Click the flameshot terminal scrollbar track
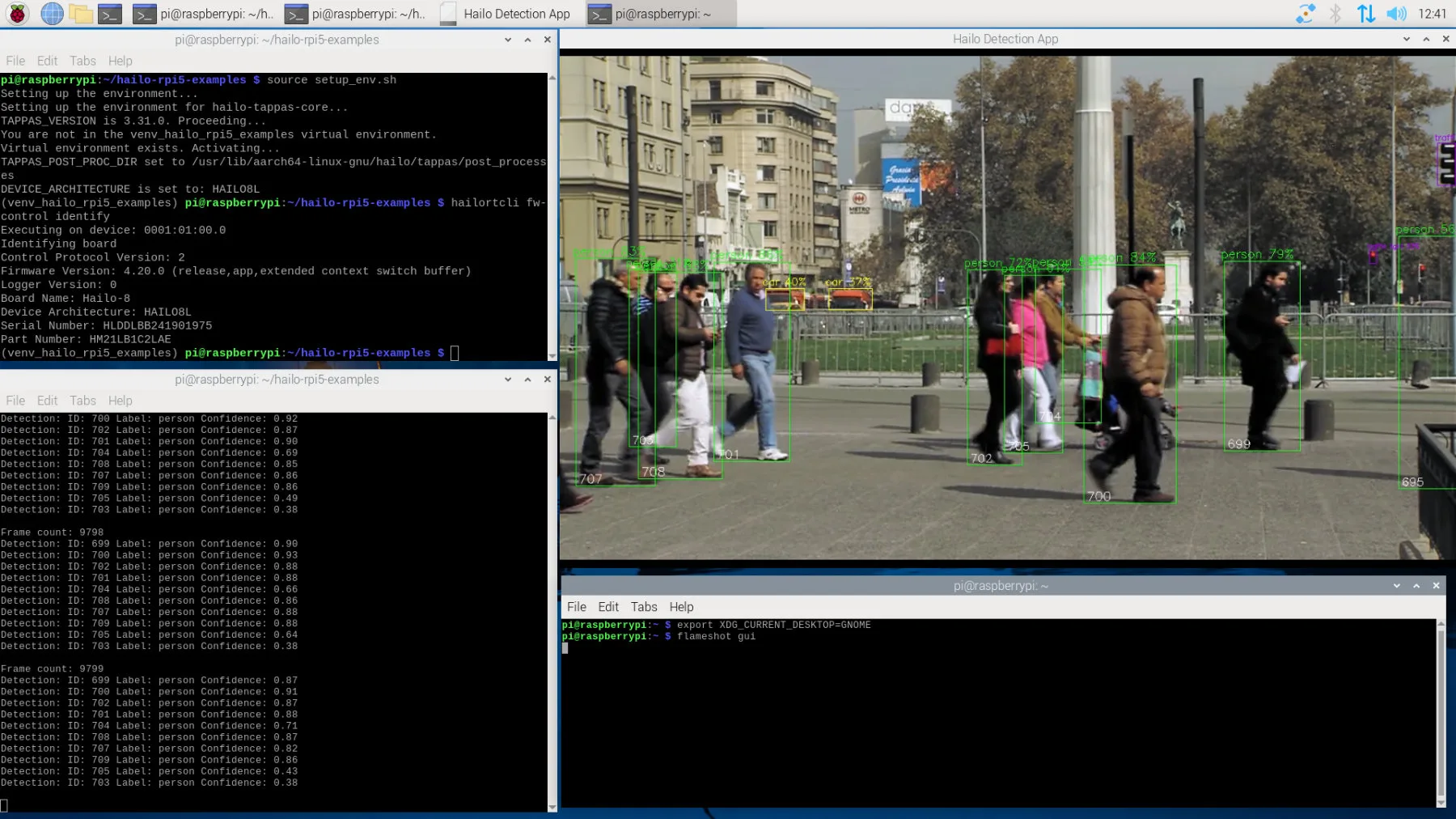Viewport: 1456px width, 819px height. click(1441, 712)
